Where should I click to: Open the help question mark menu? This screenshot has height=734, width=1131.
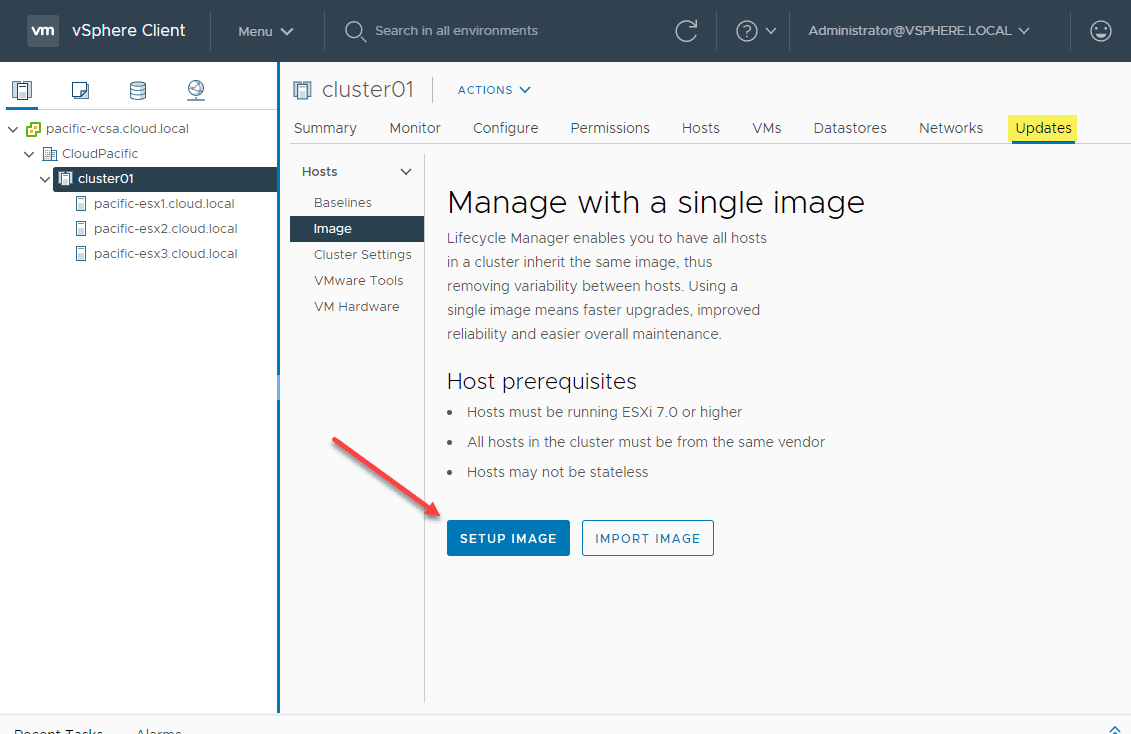pyautogui.click(x=755, y=31)
